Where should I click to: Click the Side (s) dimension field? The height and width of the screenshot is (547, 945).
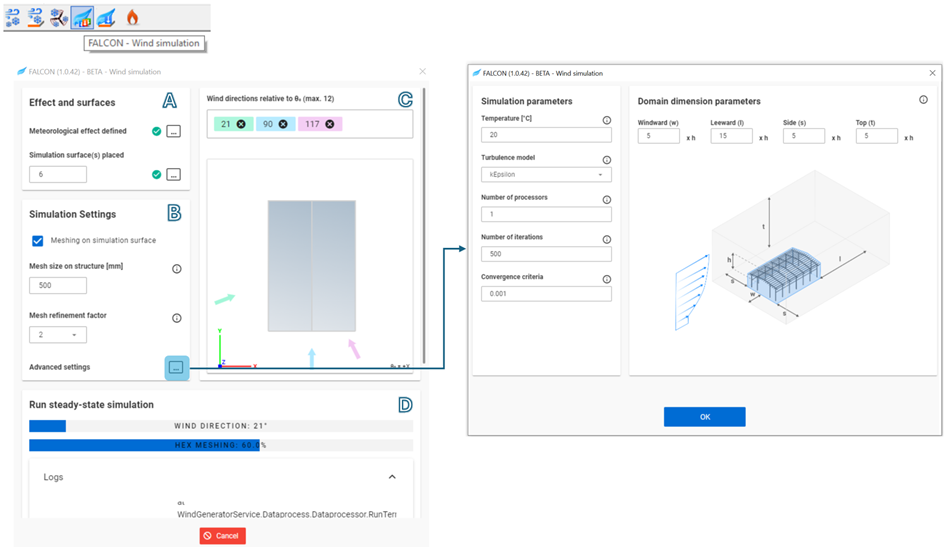point(804,136)
